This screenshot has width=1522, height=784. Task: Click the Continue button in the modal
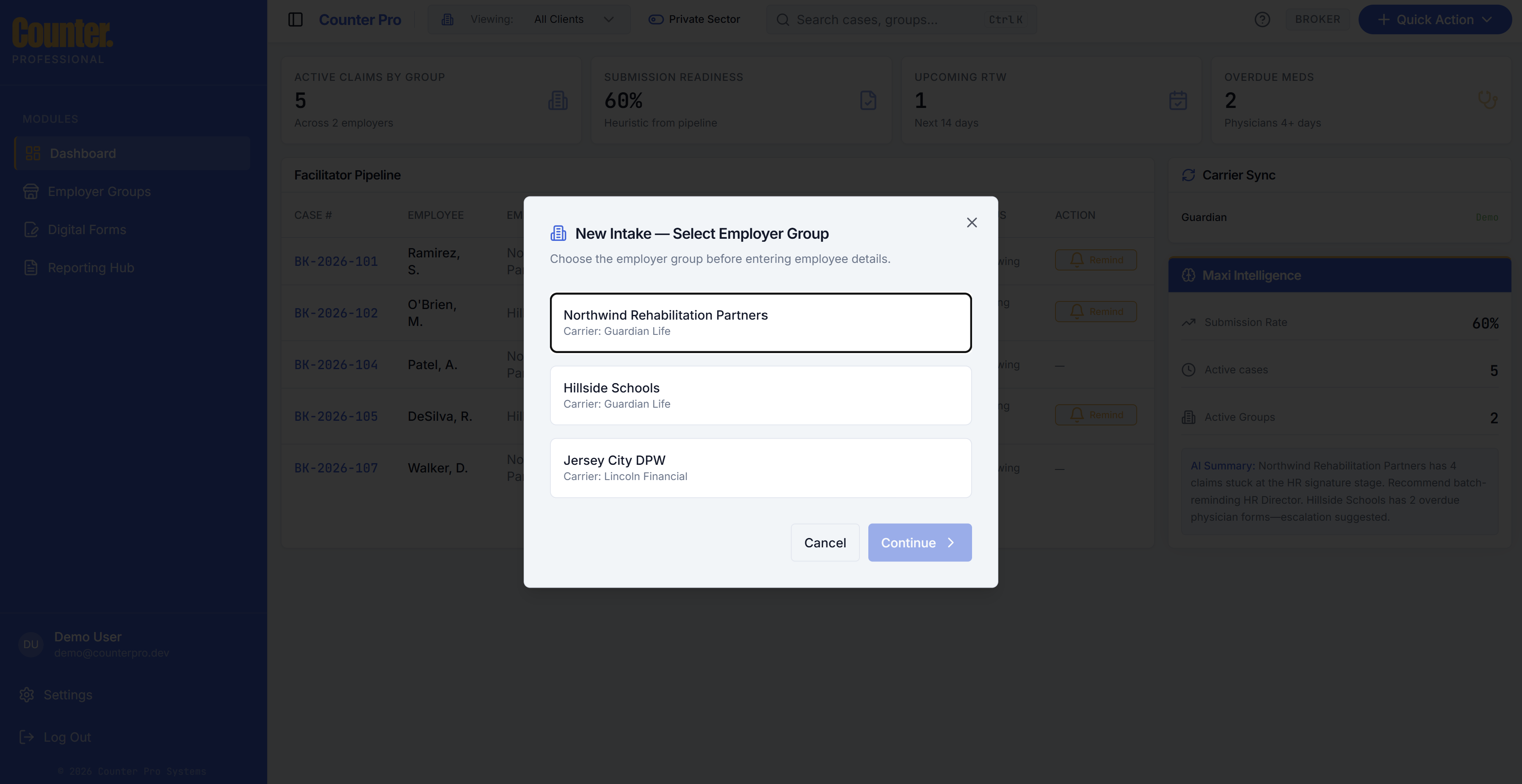pyautogui.click(x=919, y=542)
